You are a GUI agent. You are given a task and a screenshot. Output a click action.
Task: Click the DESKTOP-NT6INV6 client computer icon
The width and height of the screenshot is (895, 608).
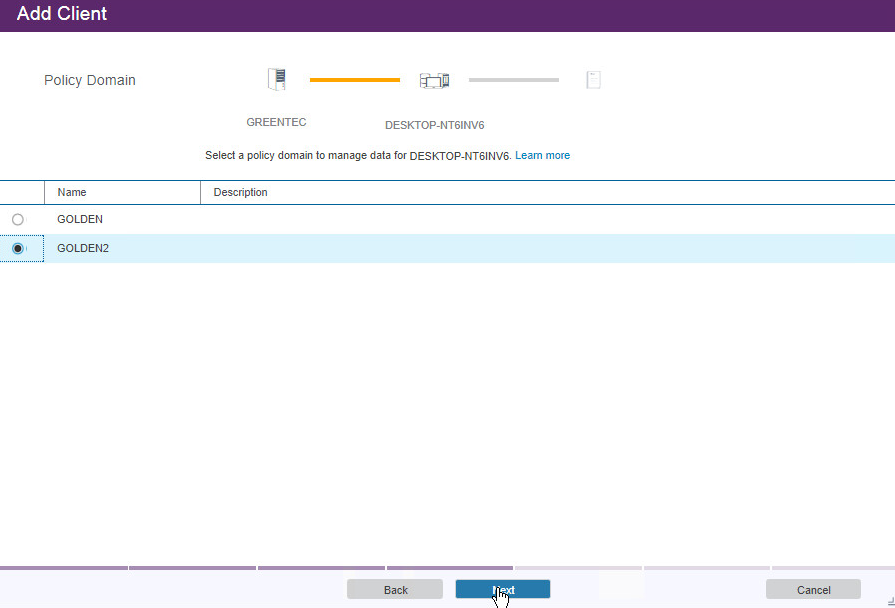[434, 80]
